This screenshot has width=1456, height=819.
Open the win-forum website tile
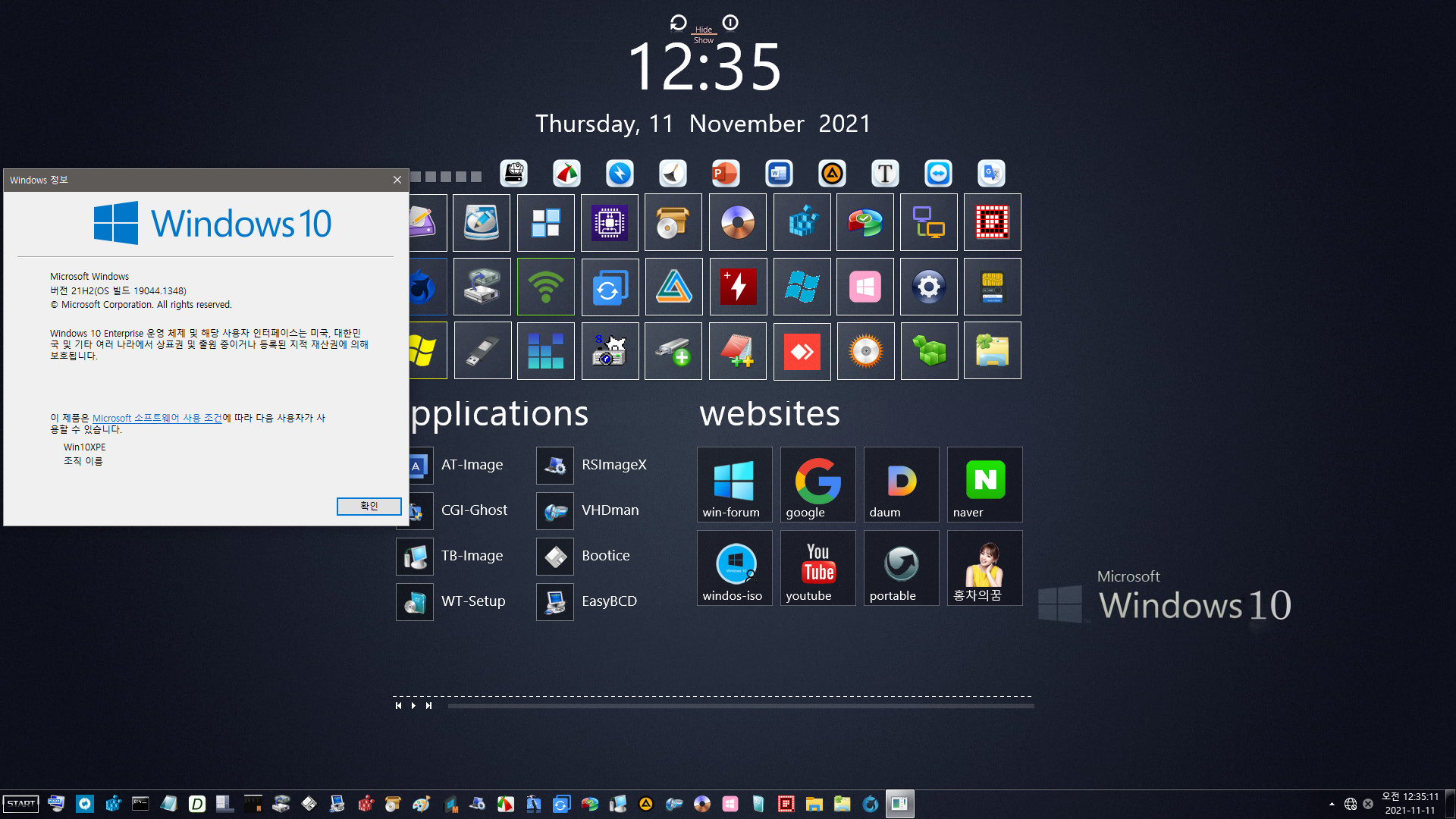click(735, 485)
